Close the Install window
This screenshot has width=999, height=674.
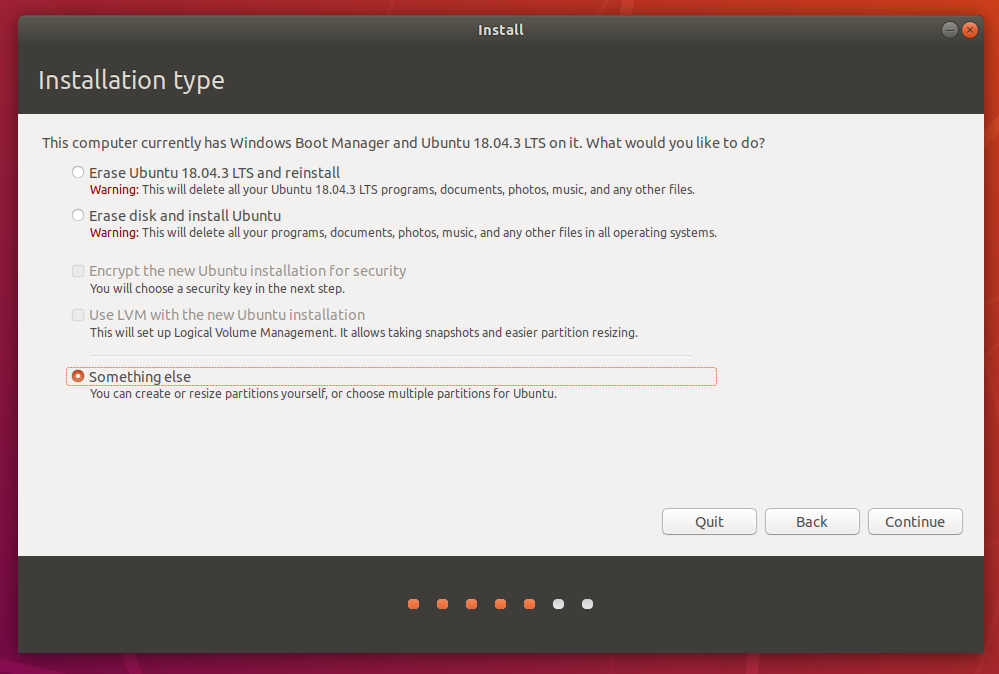point(969,30)
